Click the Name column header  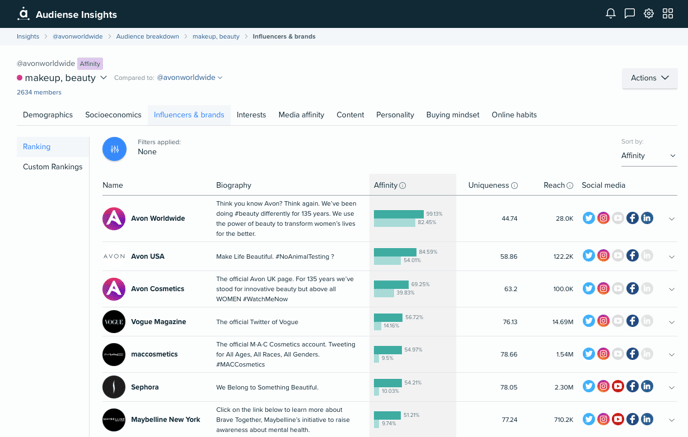click(113, 185)
